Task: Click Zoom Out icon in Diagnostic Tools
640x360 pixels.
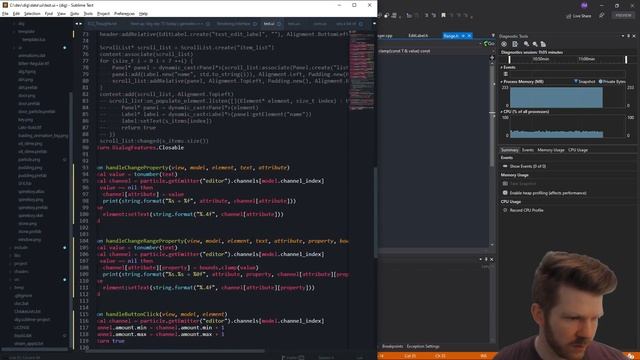Action: pyautogui.click(x=535, y=44)
